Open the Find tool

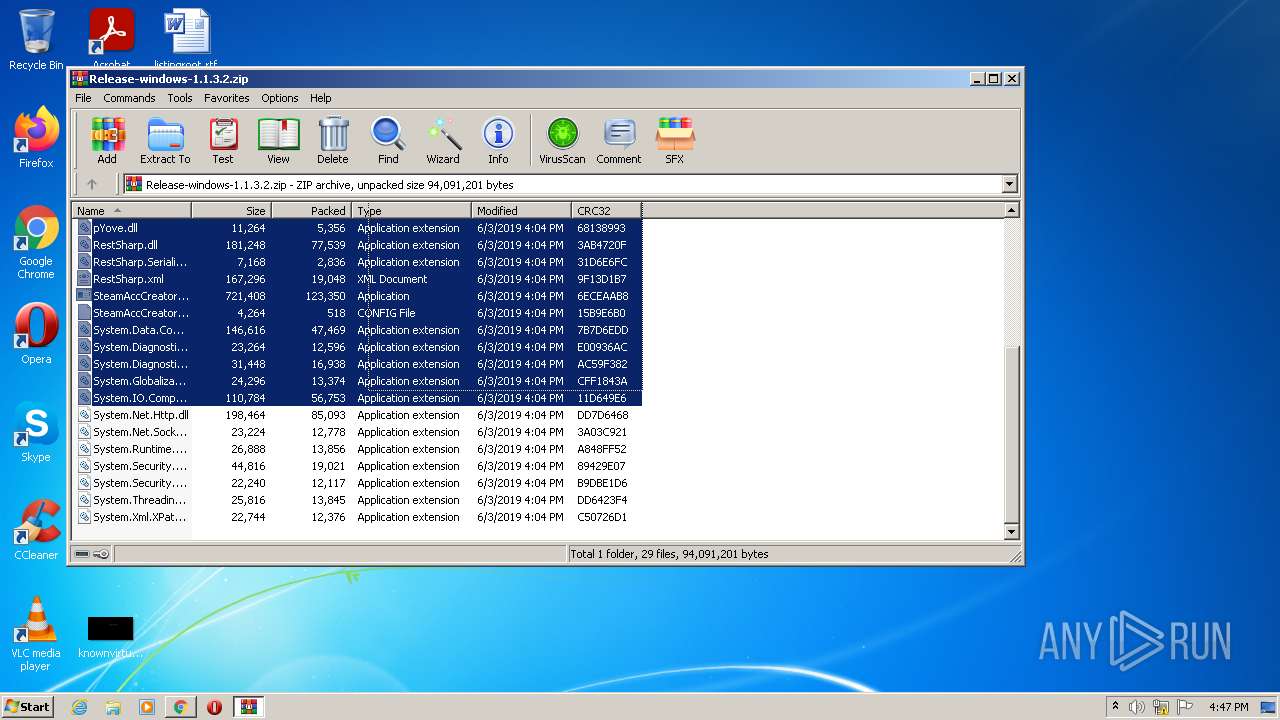(388, 141)
